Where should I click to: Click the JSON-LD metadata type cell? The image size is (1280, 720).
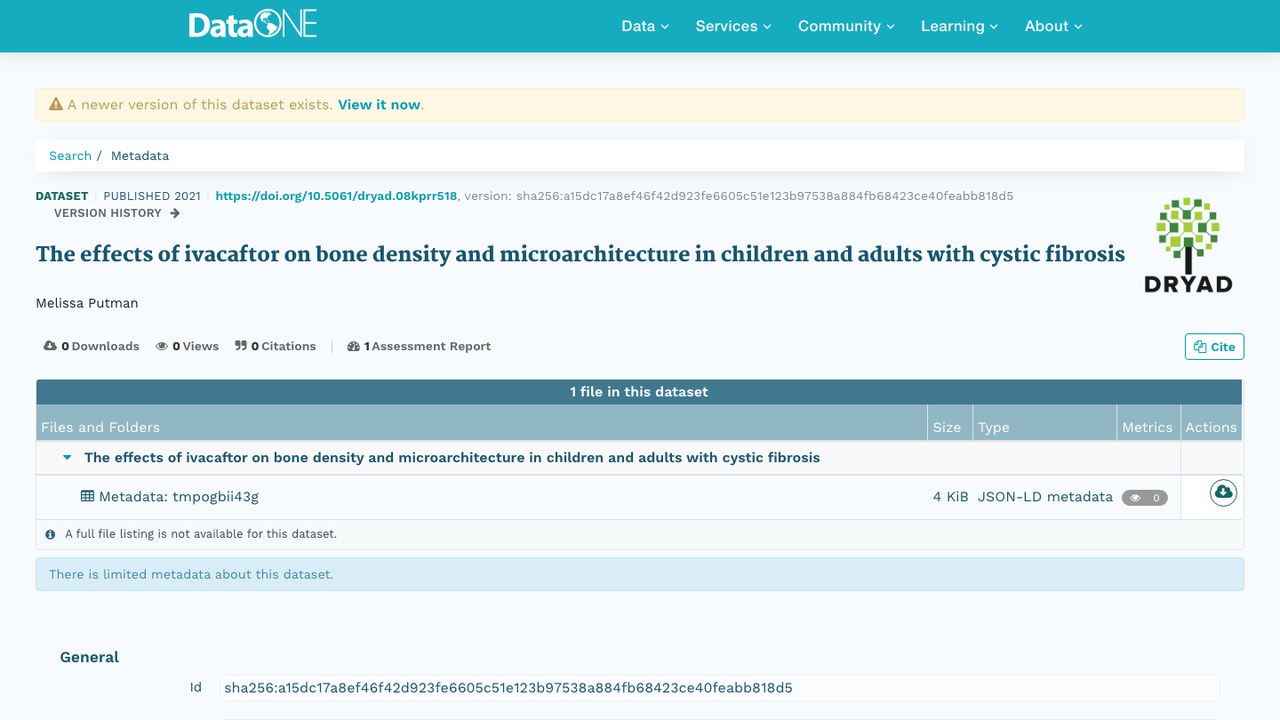pyautogui.click(x=1045, y=496)
